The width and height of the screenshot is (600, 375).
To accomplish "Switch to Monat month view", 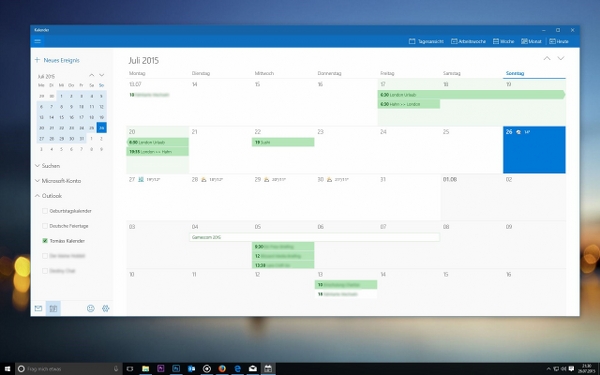I will pos(531,41).
